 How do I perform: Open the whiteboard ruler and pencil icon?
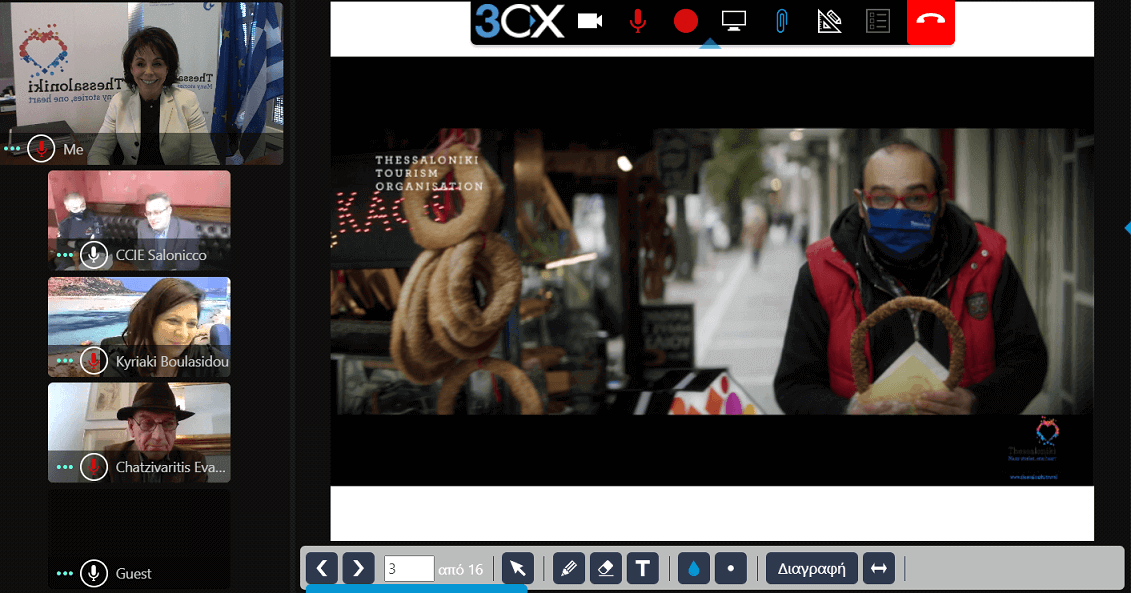pos(829,21)
